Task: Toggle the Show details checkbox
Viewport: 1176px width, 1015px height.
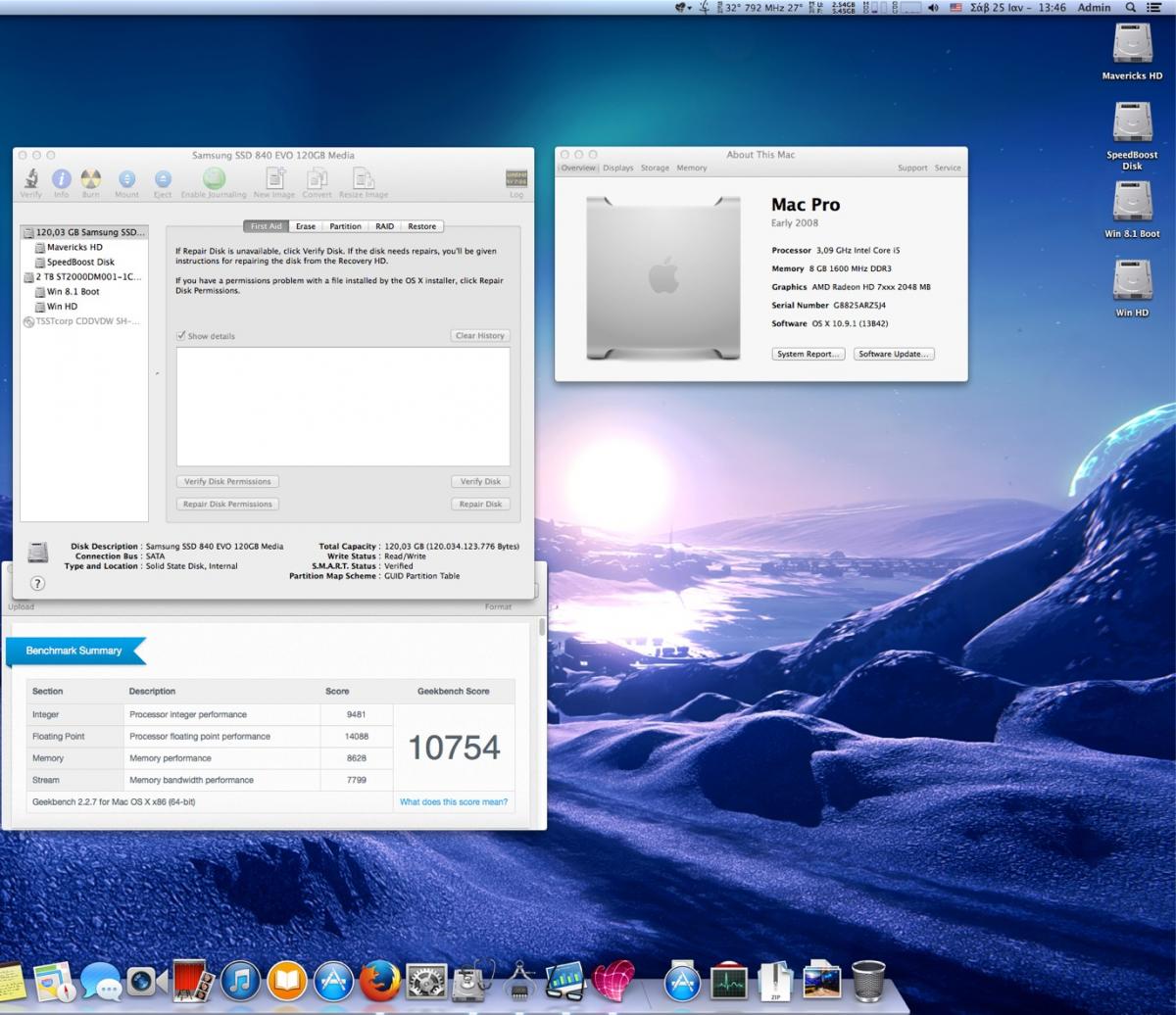Action: click(181, 336)
